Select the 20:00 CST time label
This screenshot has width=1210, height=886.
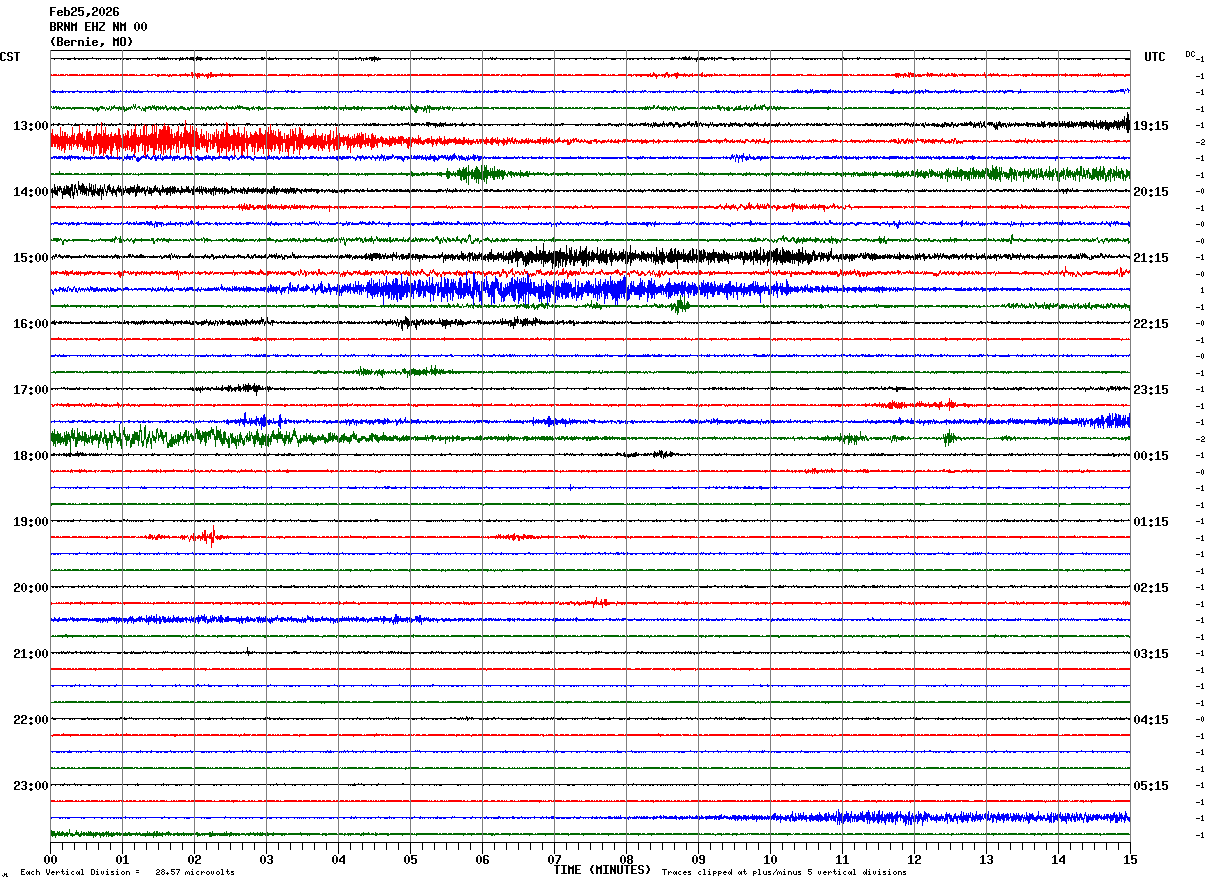pyautogui.click(x=31, y=588)
